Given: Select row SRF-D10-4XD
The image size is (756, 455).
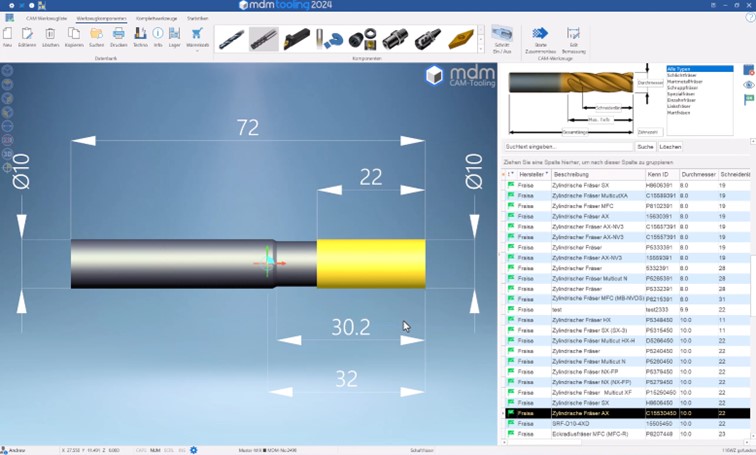Looking at the screenshot, I should click(x=628, y=424).
